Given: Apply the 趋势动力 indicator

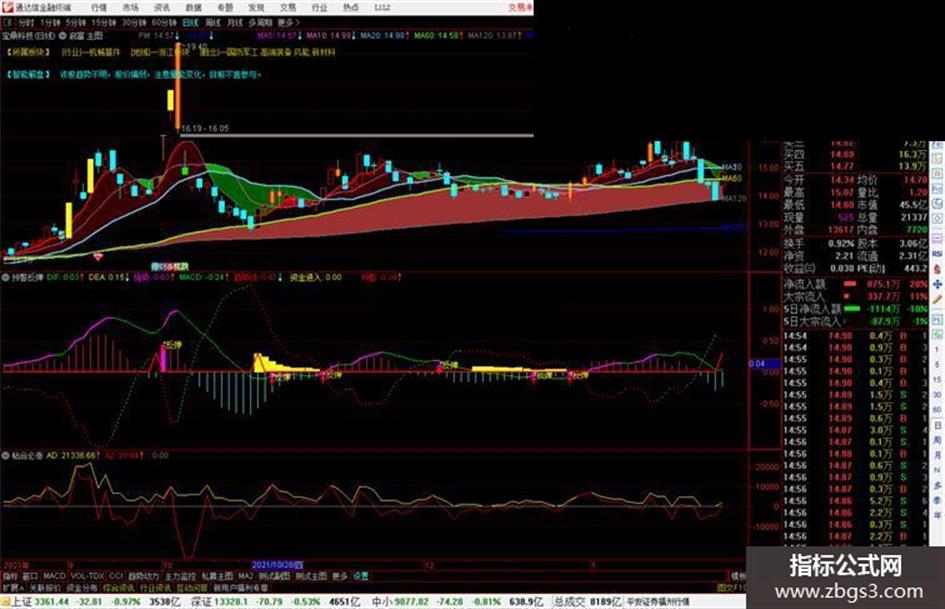Looking at the screenshot, I should [x=143, y=576].
